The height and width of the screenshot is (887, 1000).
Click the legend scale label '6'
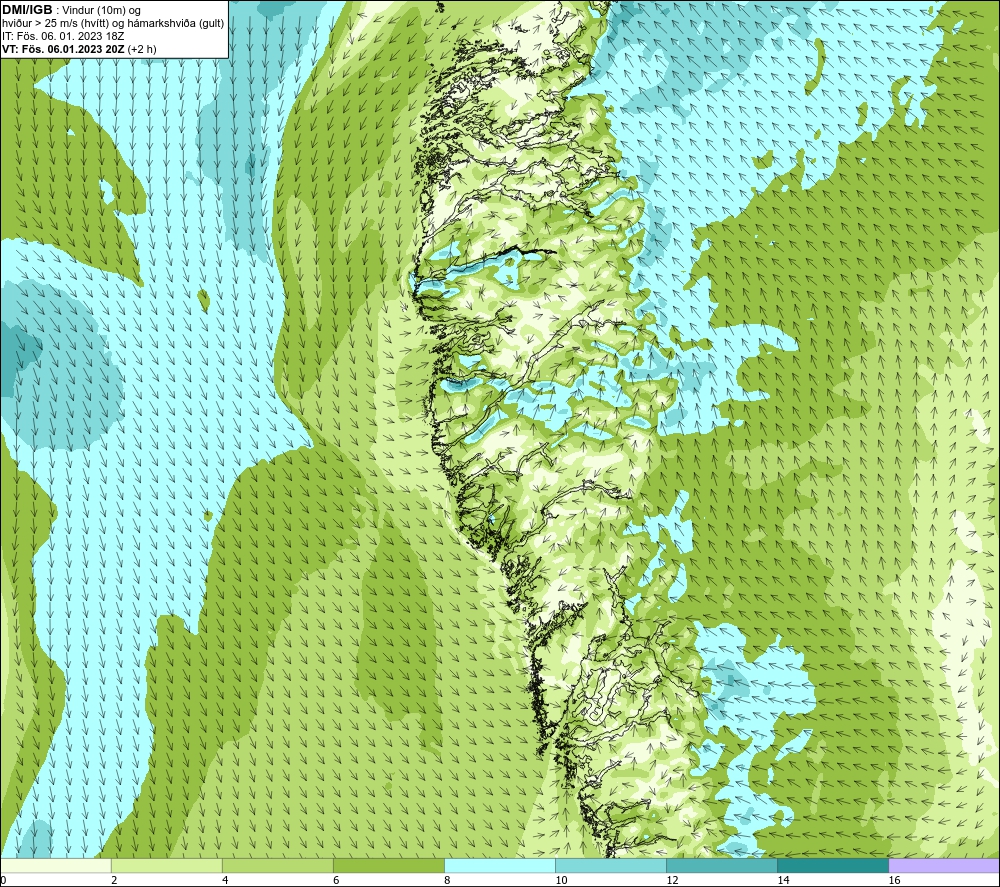point(336,880)
